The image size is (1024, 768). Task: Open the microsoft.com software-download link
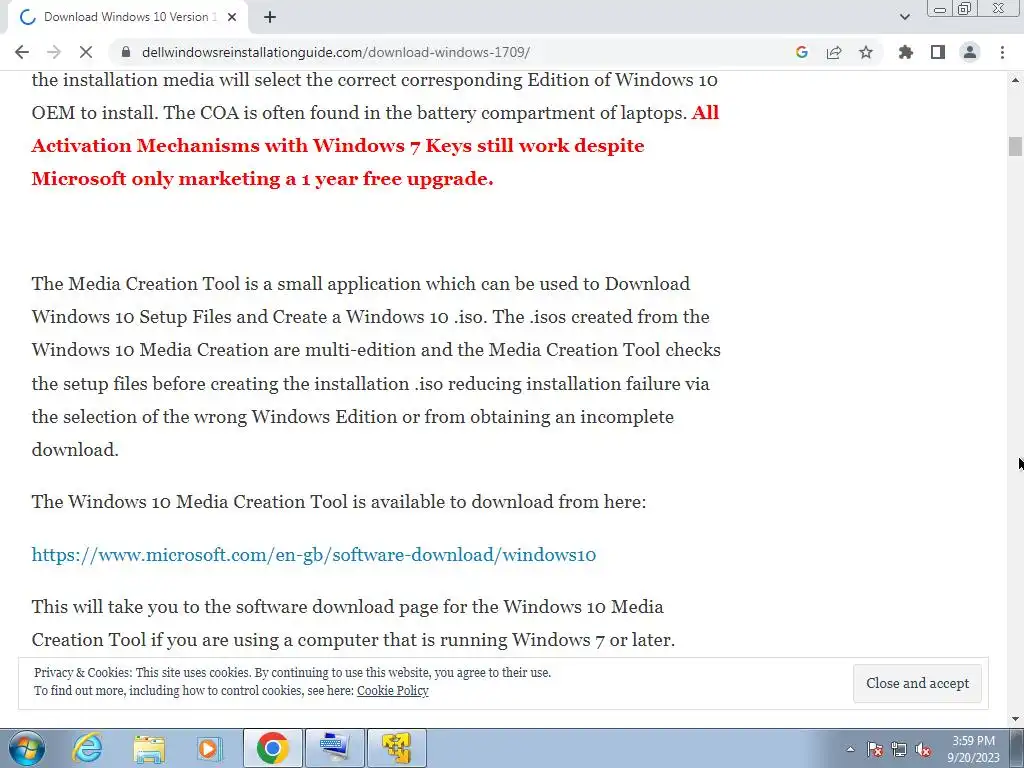(313, 554)
